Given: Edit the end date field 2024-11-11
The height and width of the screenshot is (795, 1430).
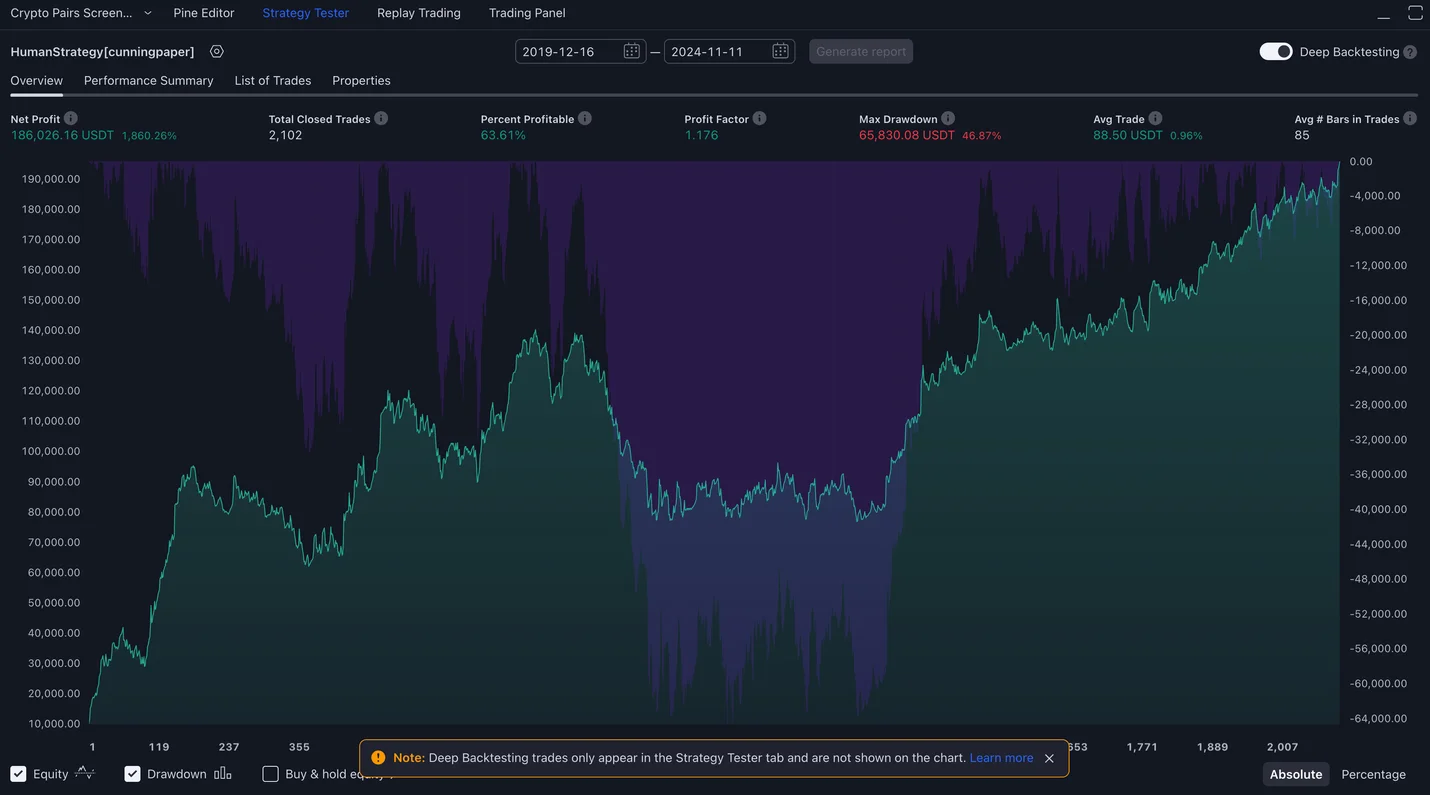Looking at the screenshot, I should pos(729,51).
